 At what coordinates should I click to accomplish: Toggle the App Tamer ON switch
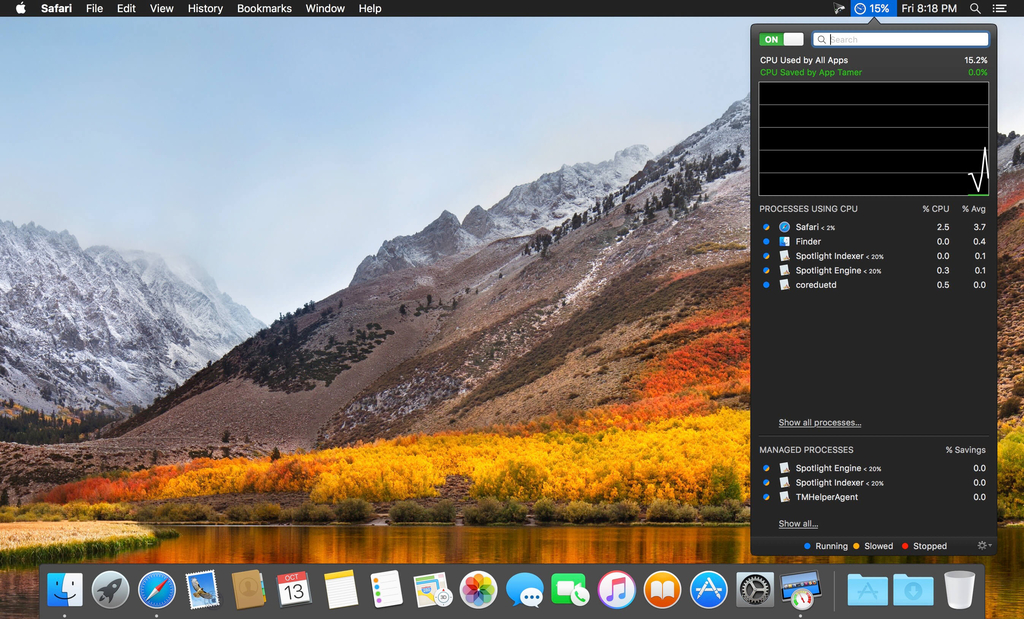coord(781,40)
